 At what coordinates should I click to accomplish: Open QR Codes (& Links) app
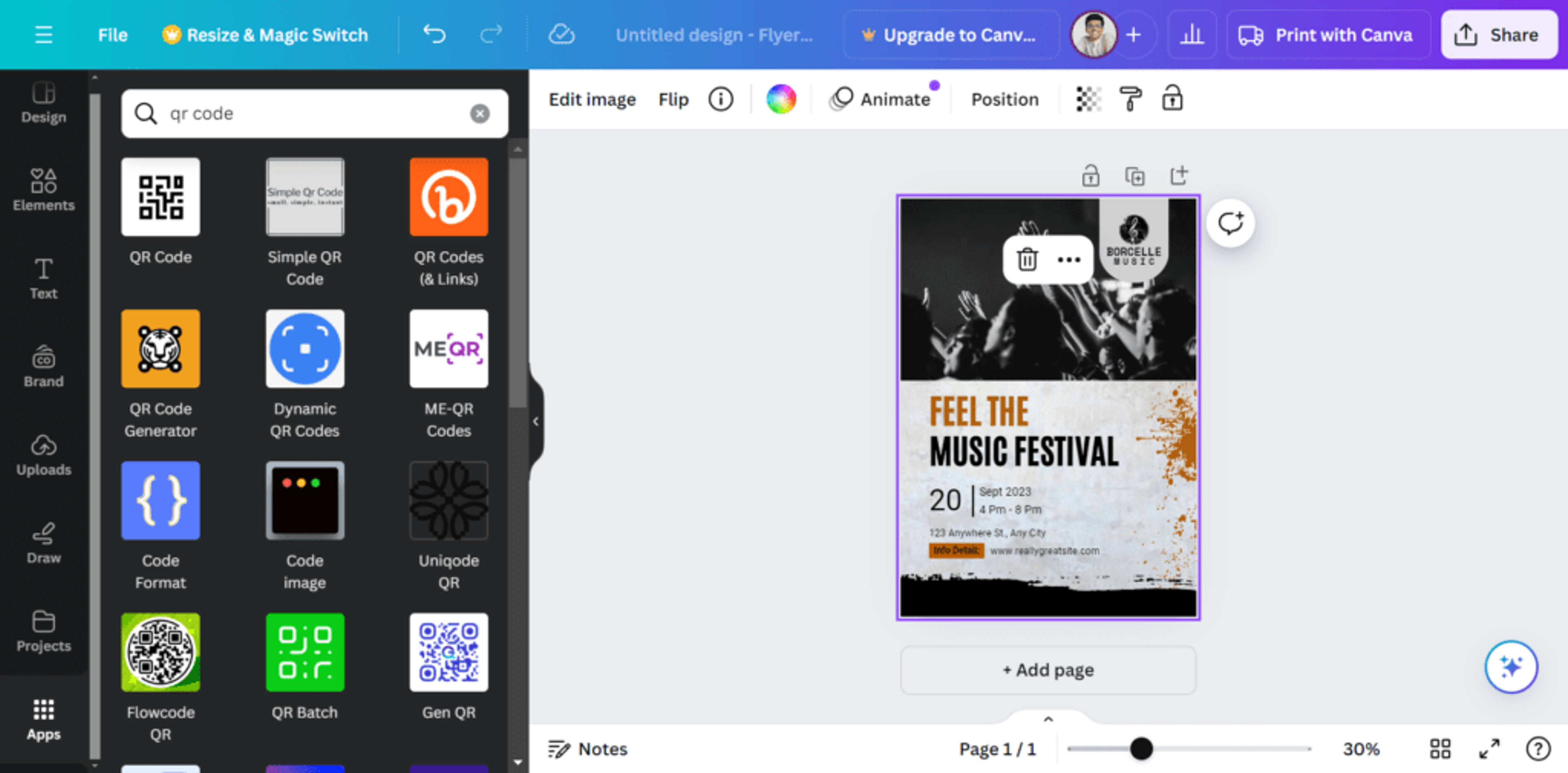(x=449, y=222)
